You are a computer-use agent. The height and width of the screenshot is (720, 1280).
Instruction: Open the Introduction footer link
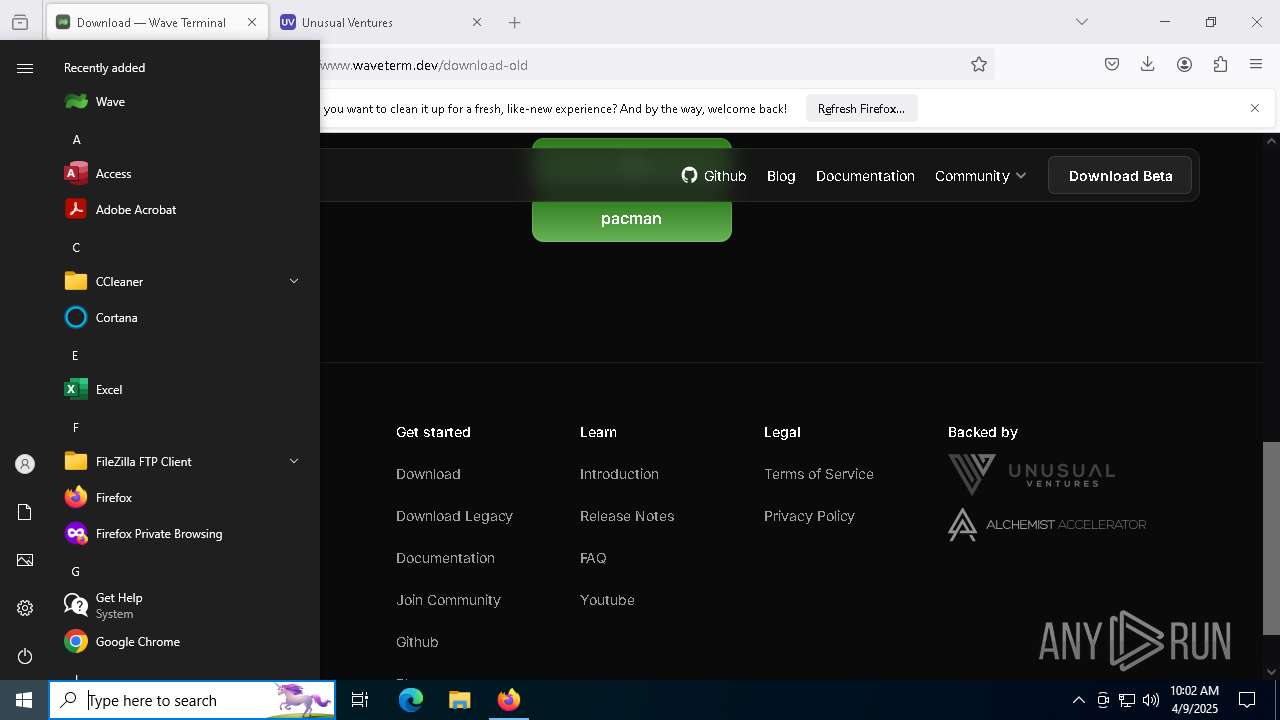click(619, 474)
